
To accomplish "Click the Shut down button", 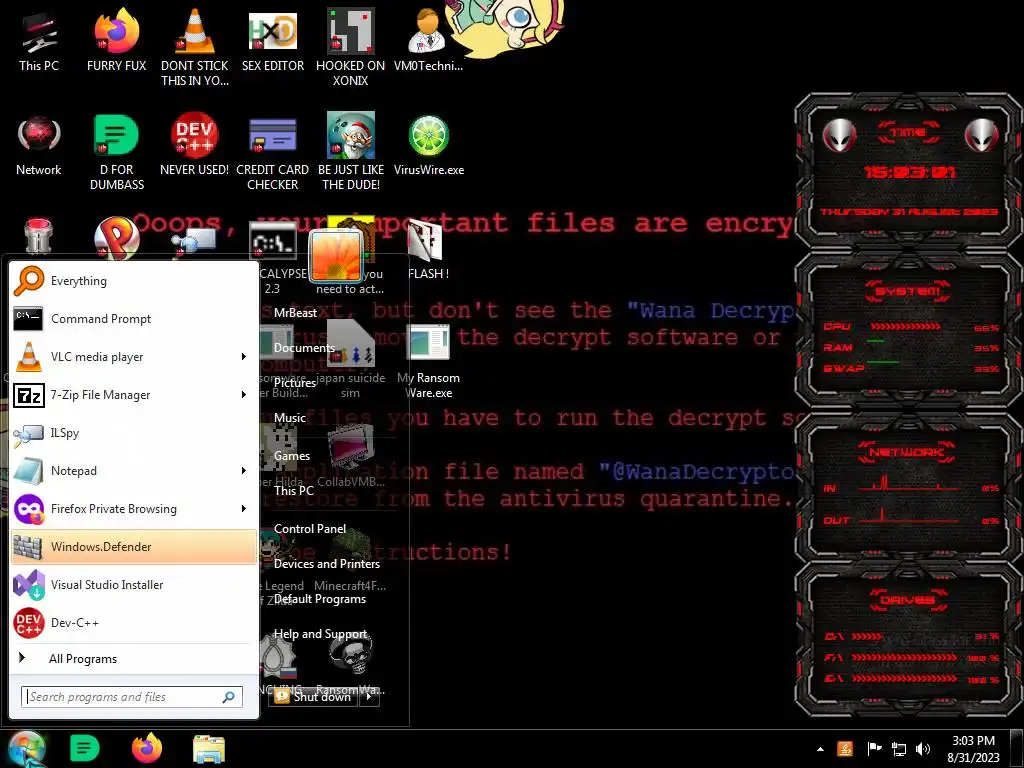I will click(x=313, y=697).
